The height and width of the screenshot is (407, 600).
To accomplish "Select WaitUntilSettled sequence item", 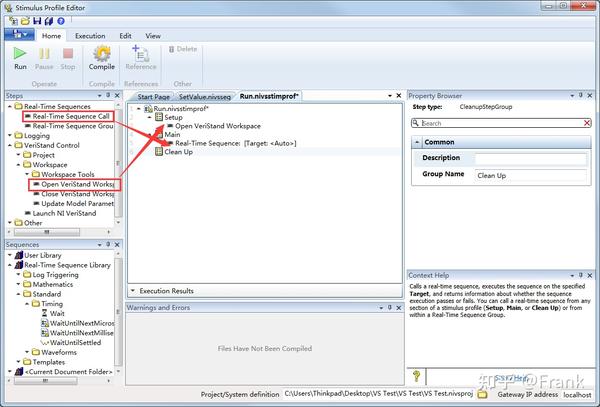I will (71, 343).
